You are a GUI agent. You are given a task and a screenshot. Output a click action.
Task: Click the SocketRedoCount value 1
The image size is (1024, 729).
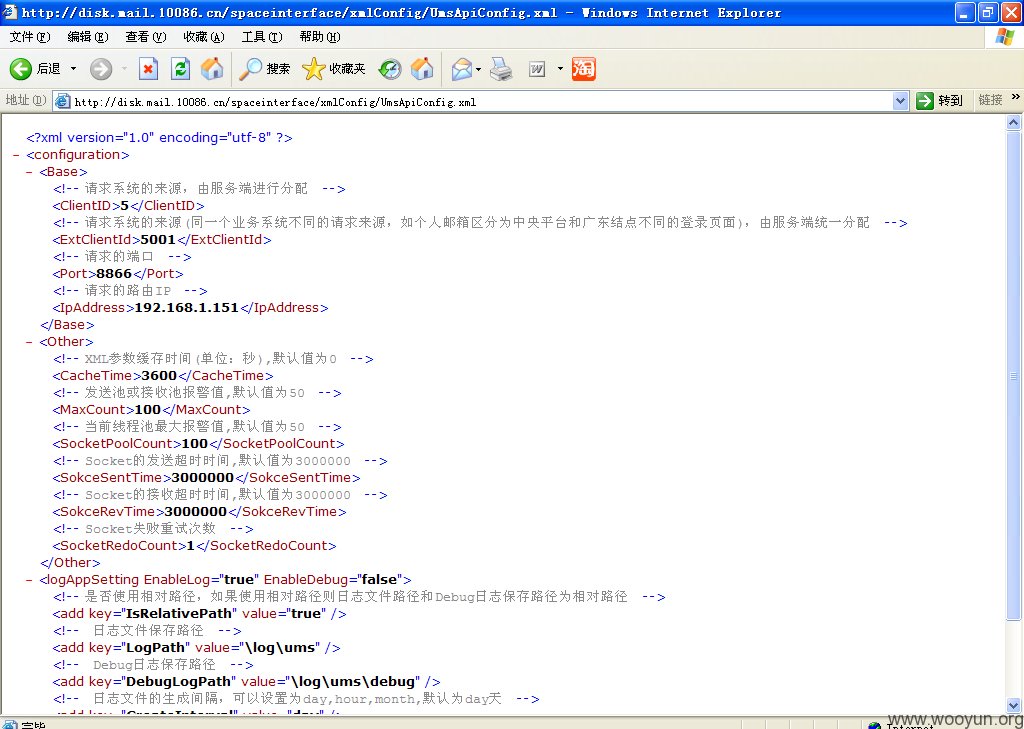(x=191, y=545)
